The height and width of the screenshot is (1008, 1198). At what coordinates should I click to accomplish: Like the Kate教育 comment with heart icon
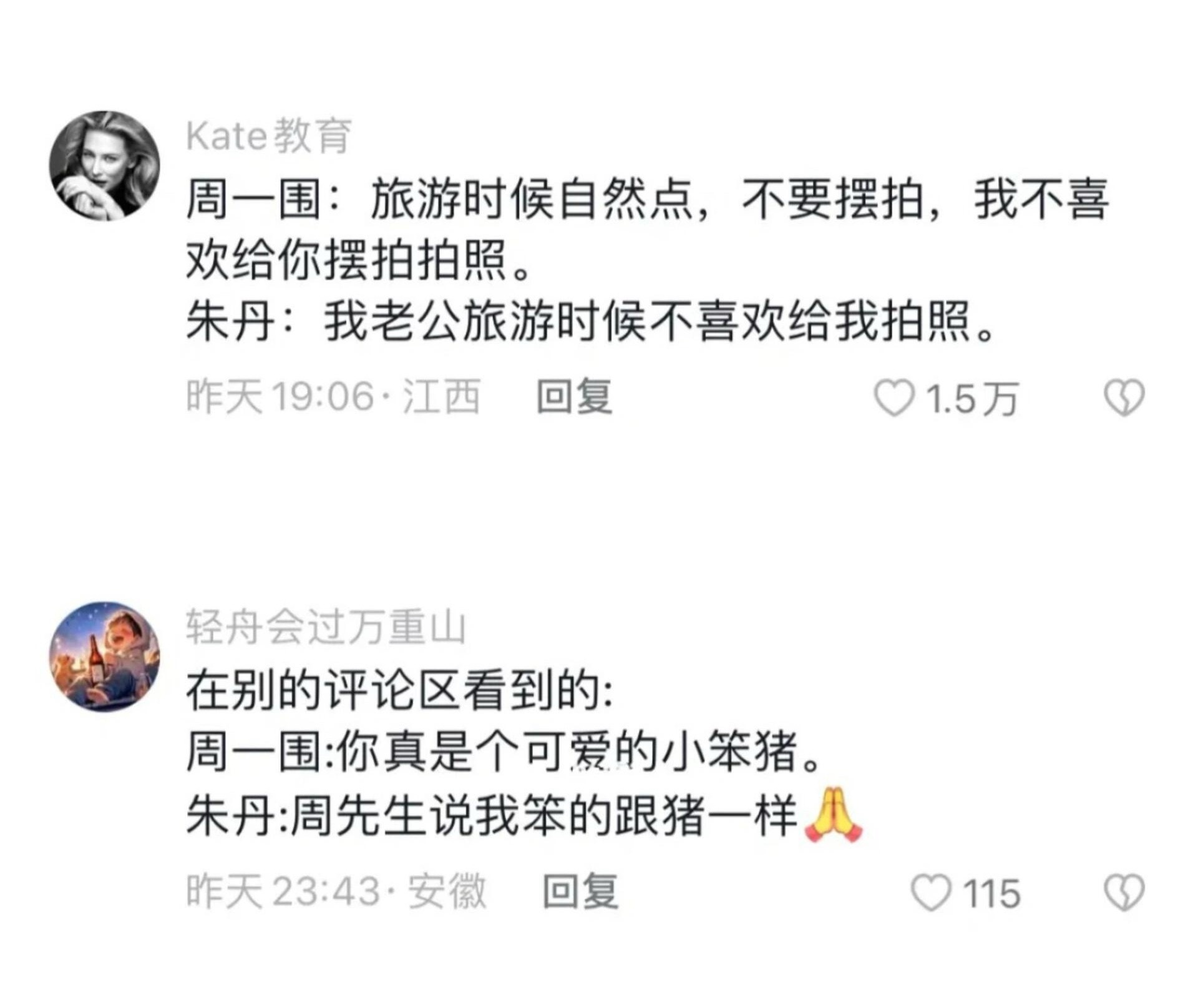point(894,398)
